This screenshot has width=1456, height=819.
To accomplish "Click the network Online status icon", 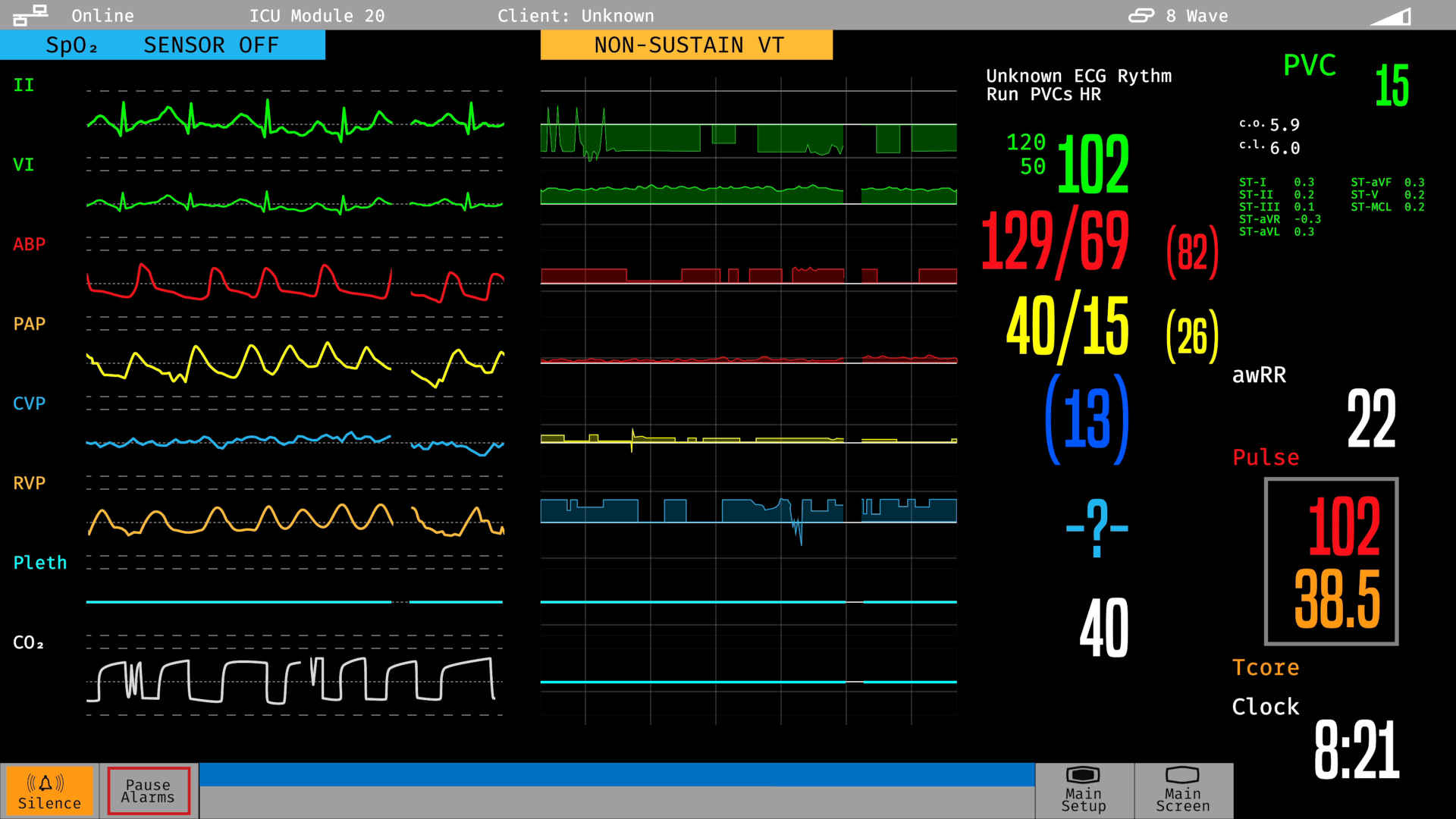I will (29, 14).
